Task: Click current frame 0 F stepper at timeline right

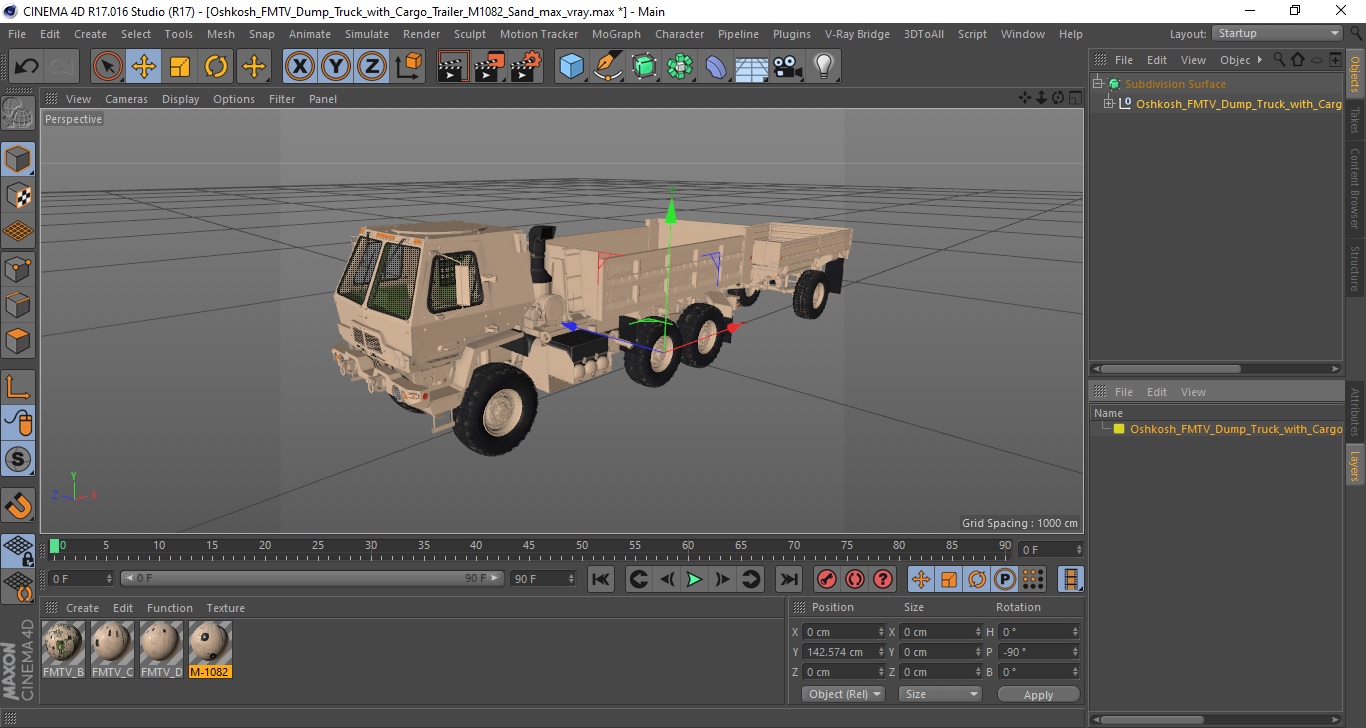Action: click(x=1077, y=550)
